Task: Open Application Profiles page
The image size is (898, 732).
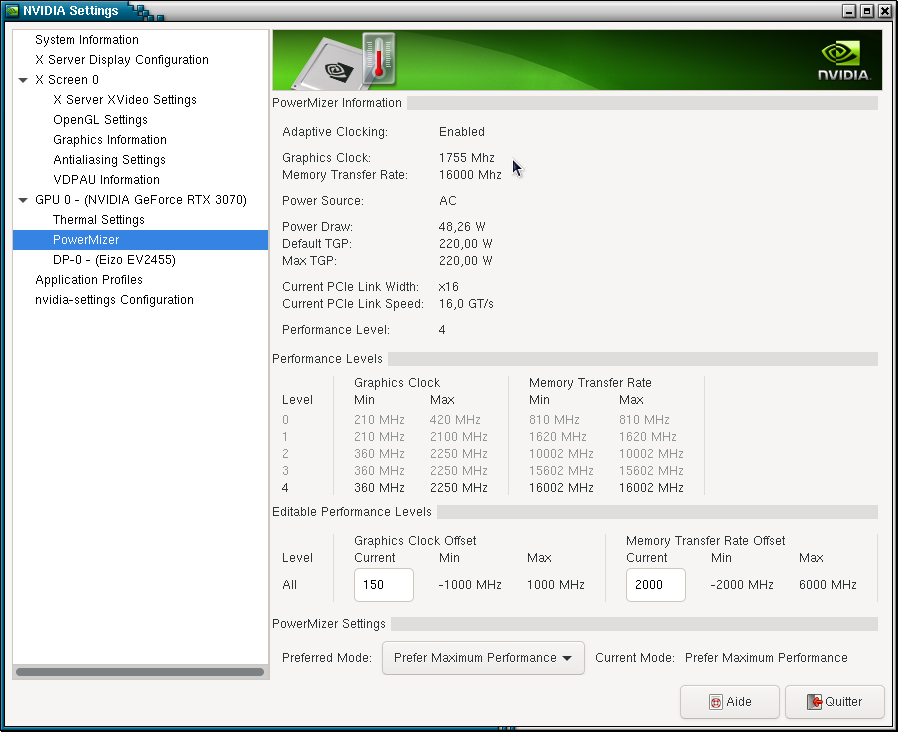Action: click(x=89, y=280)
